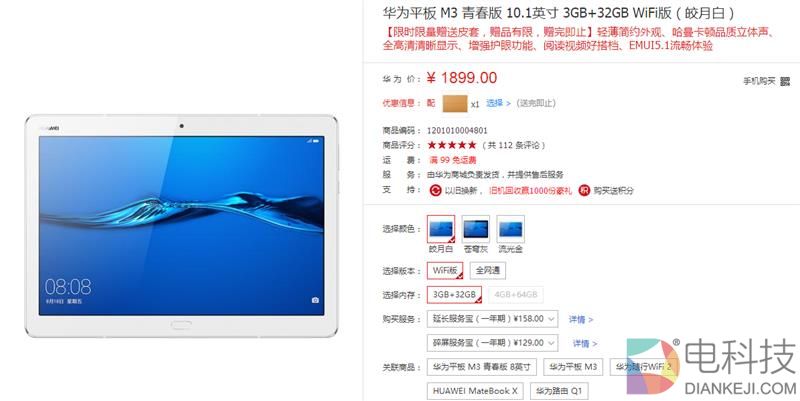Click the brown leather case gift thumbnail
The image size is (800, 401).
coord(455,104)
